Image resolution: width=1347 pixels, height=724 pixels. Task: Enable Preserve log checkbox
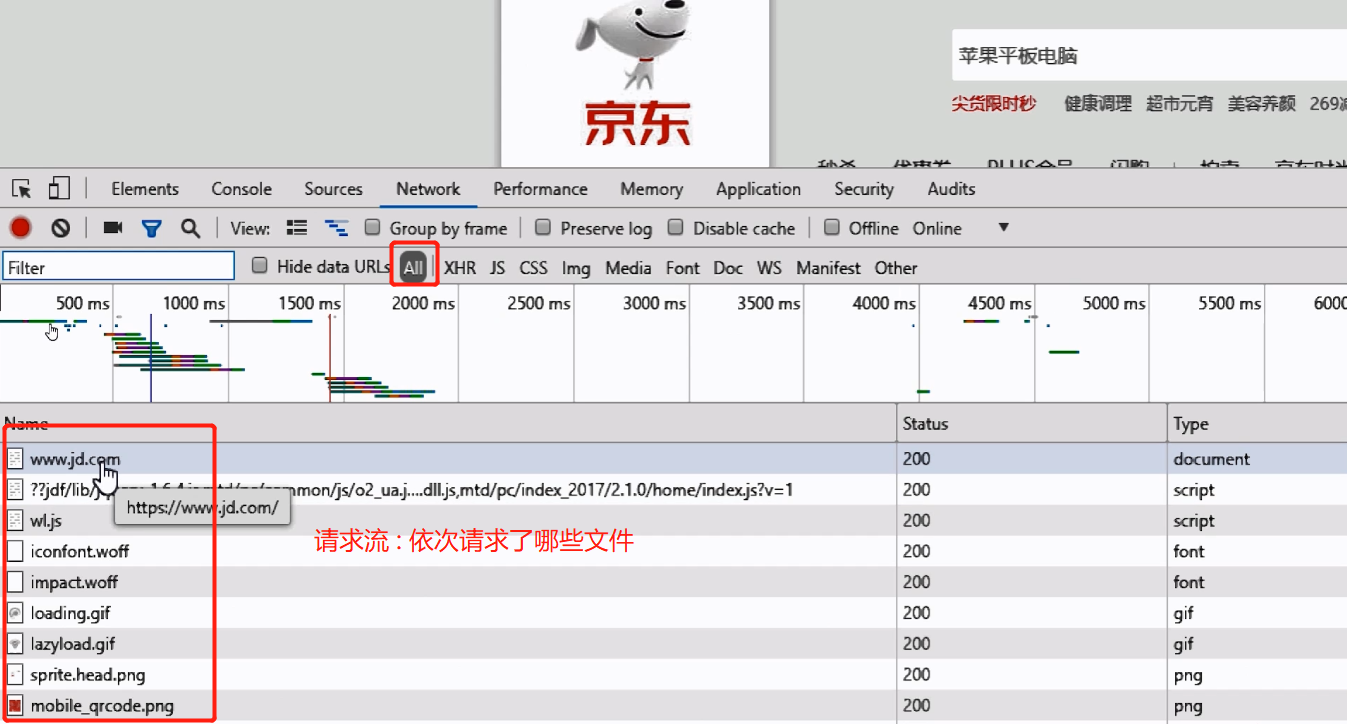(543, 227)
